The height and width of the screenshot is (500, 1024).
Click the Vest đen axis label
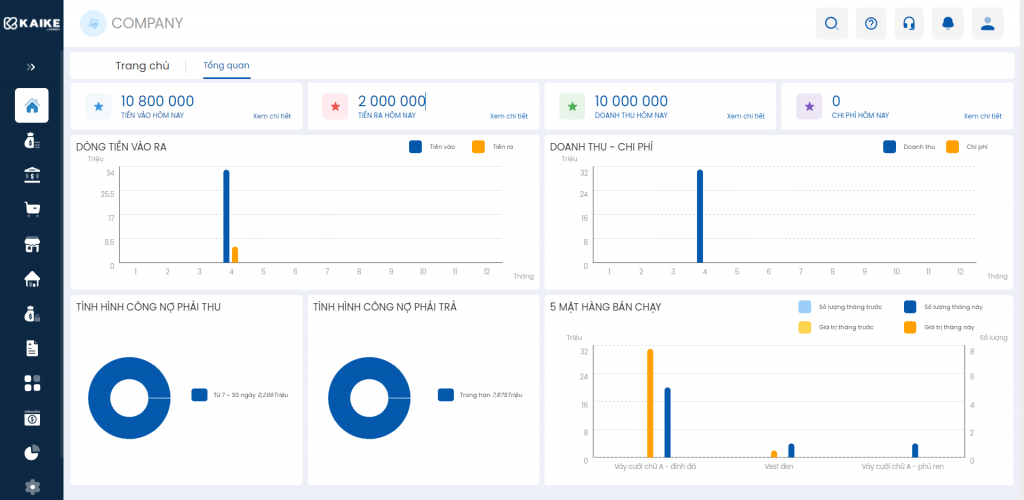(778, 467)
